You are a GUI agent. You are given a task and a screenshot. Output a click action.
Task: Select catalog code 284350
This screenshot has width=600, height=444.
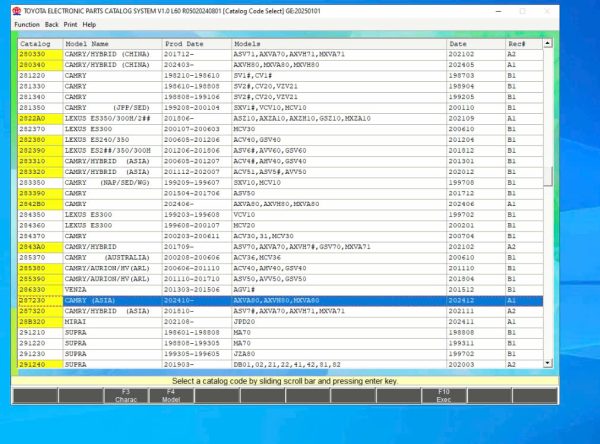40,215
